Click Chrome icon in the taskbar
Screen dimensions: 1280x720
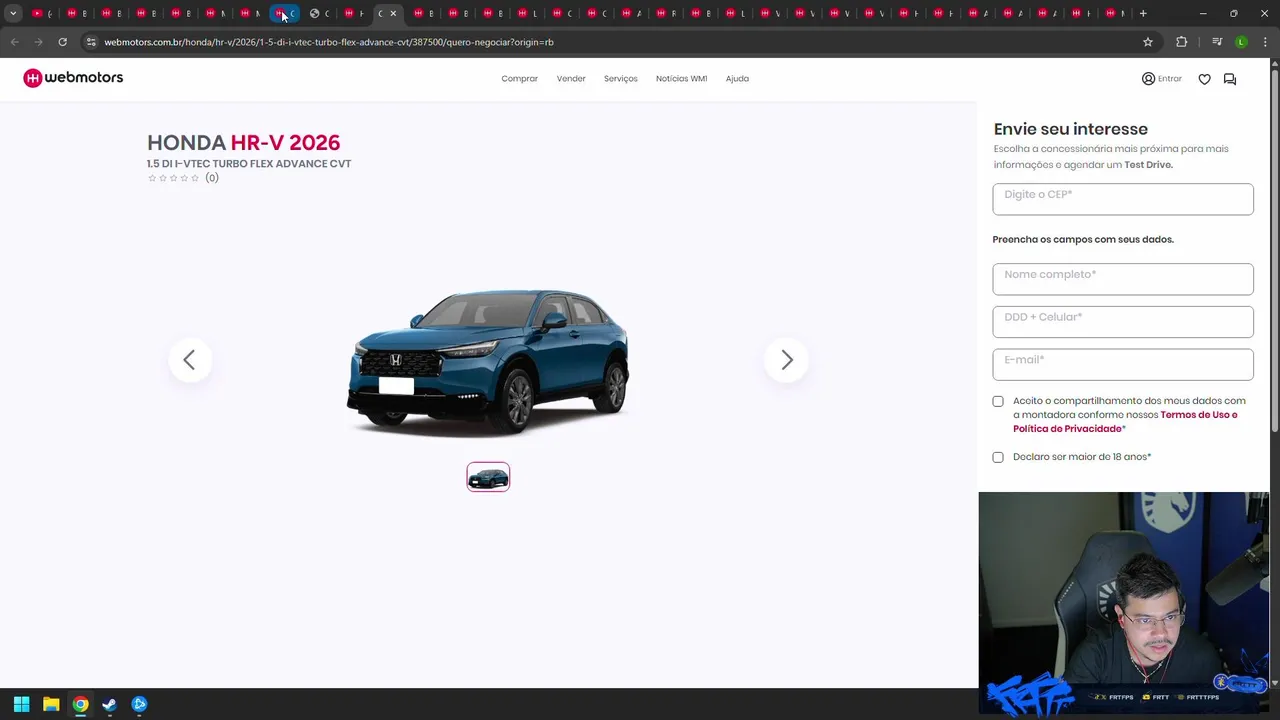click(x=80, y=704)
